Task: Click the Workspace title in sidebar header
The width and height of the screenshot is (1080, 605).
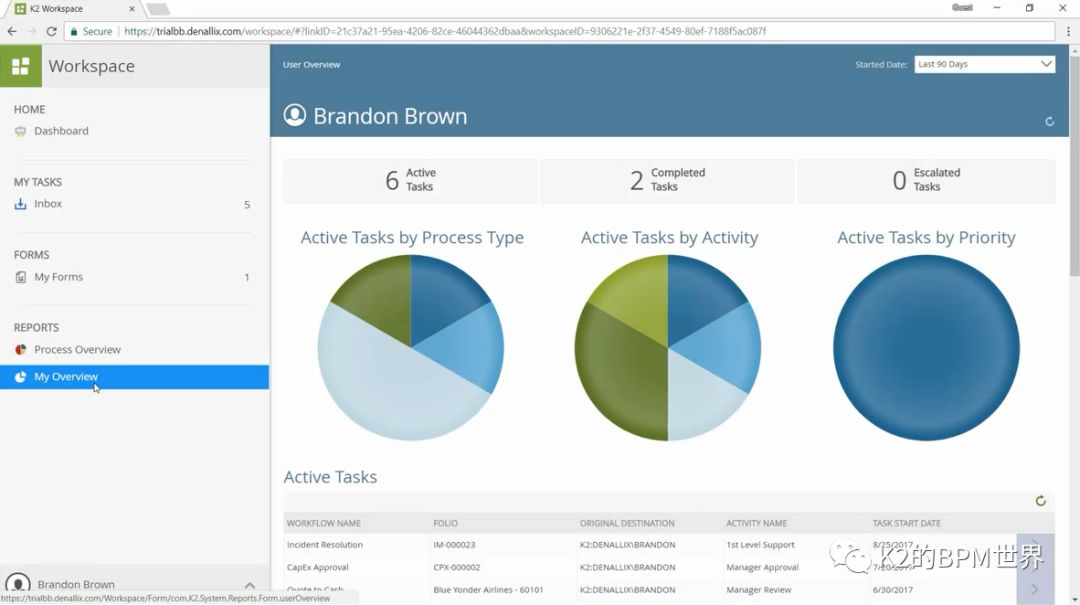Action: click(92, 66)
